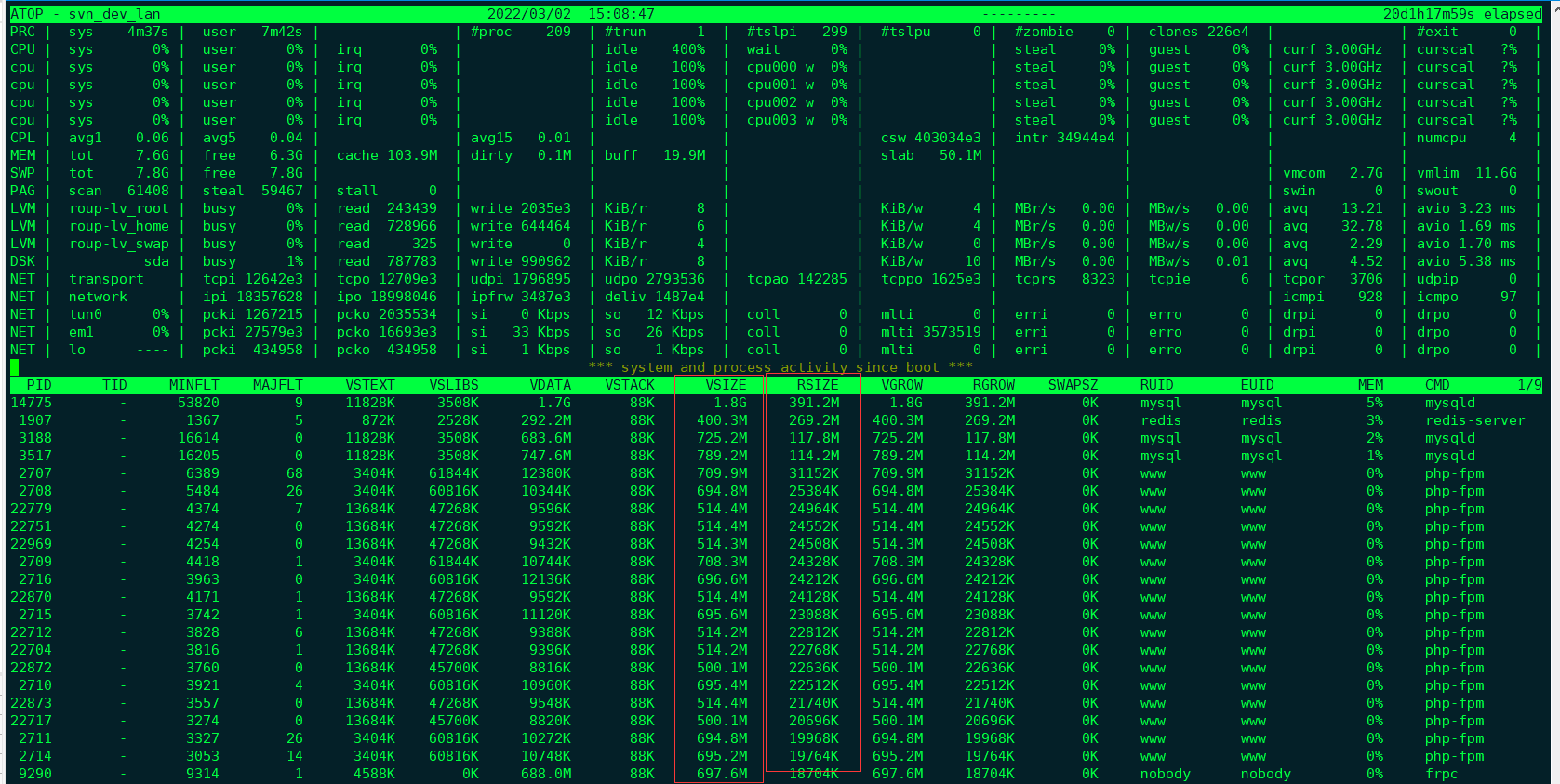Click the 20d1h17m59s elapsed text
Screen dimensions: 1560x784
[1462, 14]
